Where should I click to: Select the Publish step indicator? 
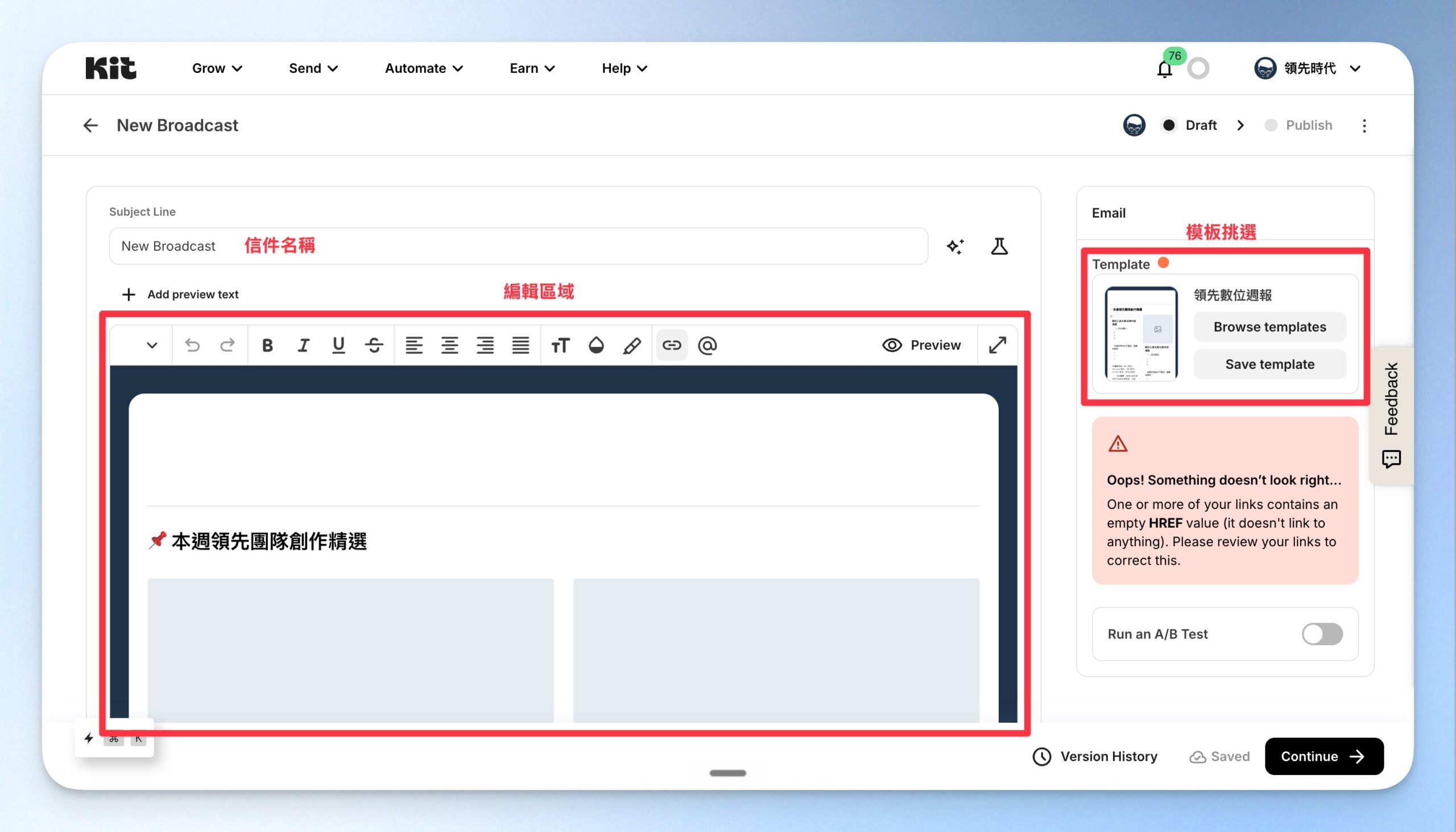1298,125
